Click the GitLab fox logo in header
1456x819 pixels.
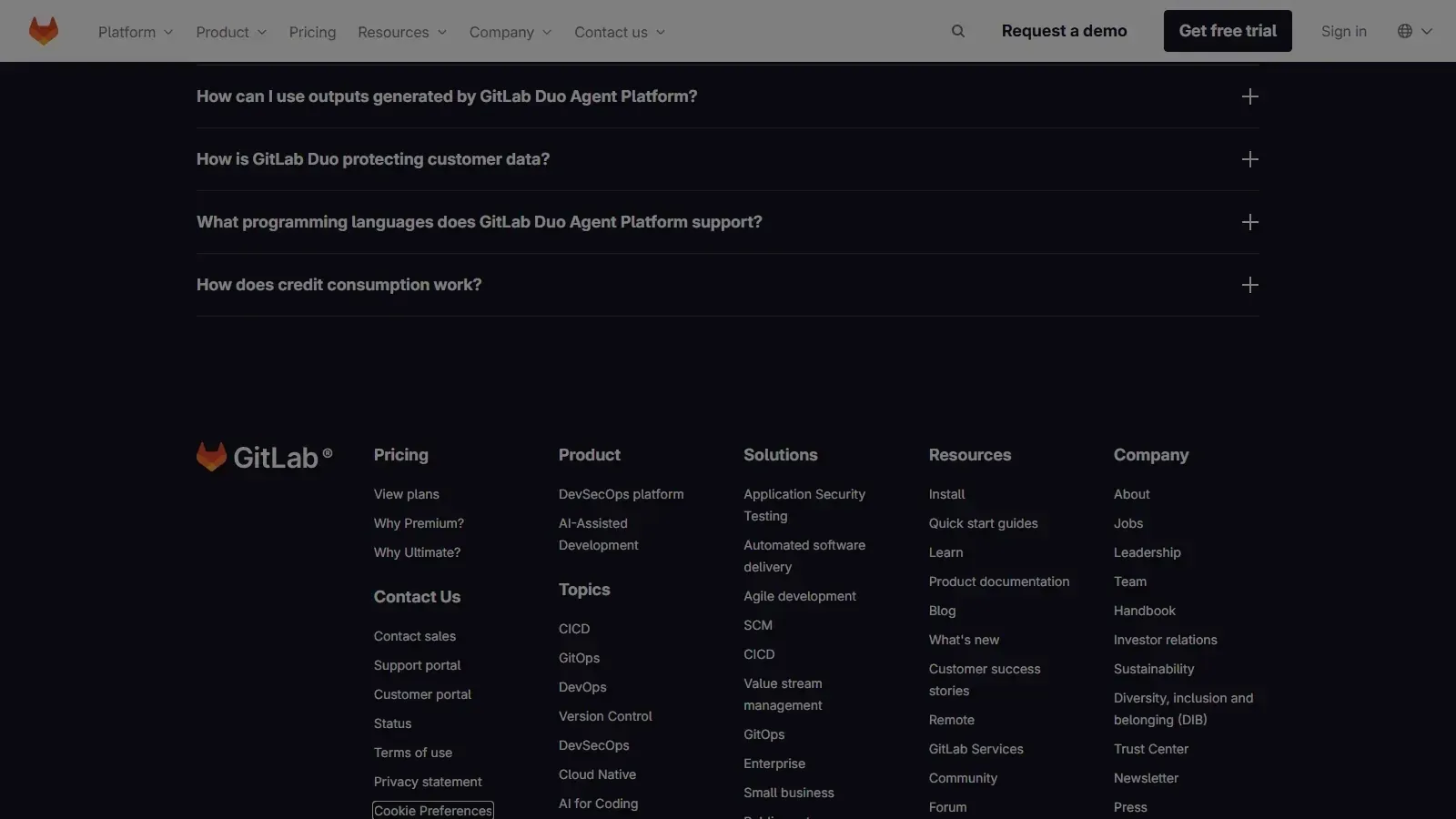[x=44, y=31]
